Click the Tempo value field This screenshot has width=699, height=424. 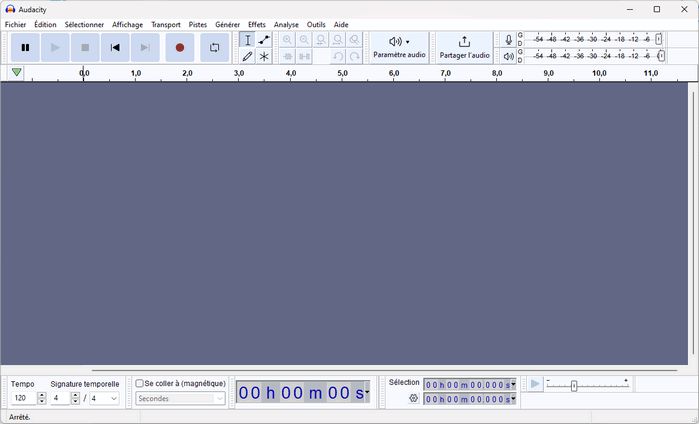(24, 398)
